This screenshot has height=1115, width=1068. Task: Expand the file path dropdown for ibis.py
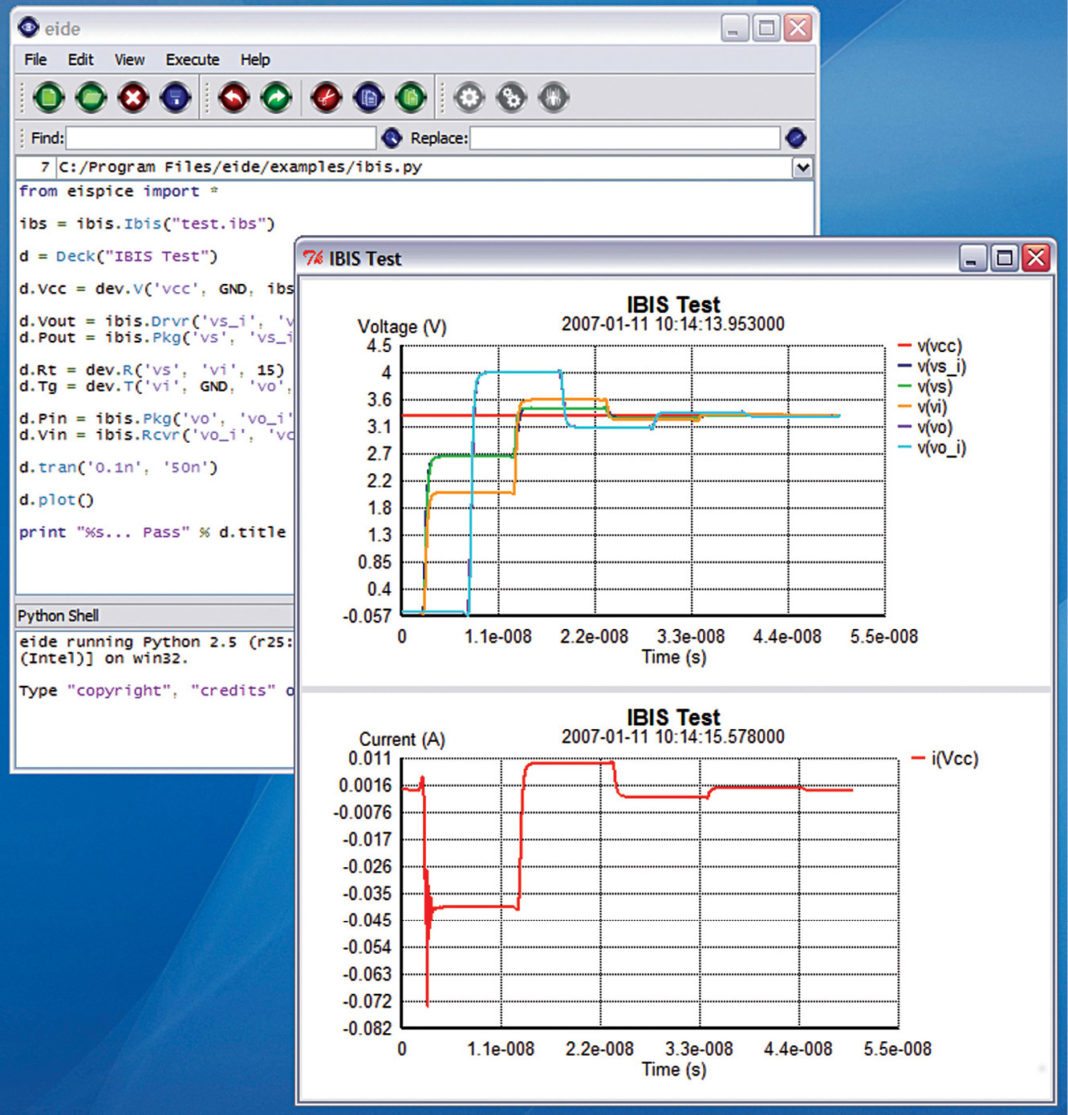[803, 167]
